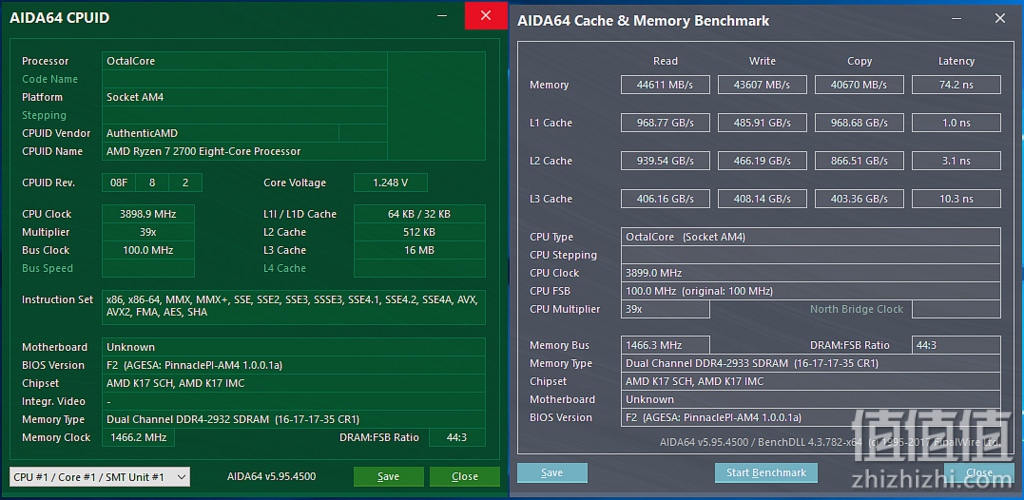Open the CPU core selection dropdown
Screen dimensions: 1024x500
[100, 477]
